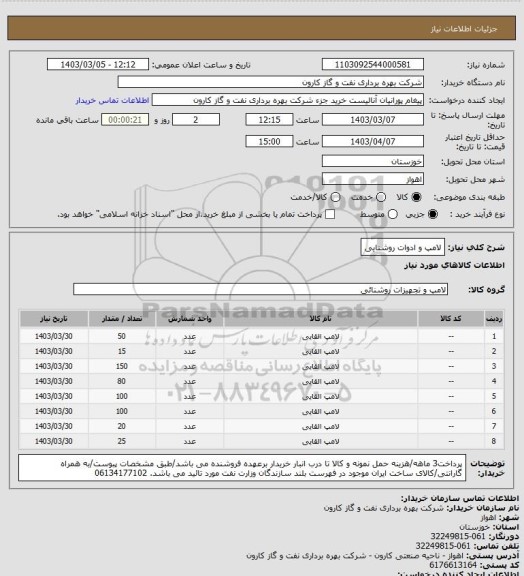This screenshot has width=524, height=576.
Task: Click the جزئیات اطلاعات نیاز header title
Action: 464,29
